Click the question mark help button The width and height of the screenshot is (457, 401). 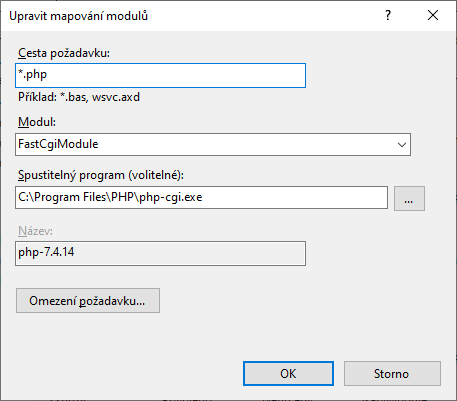[x=388, y=15]
